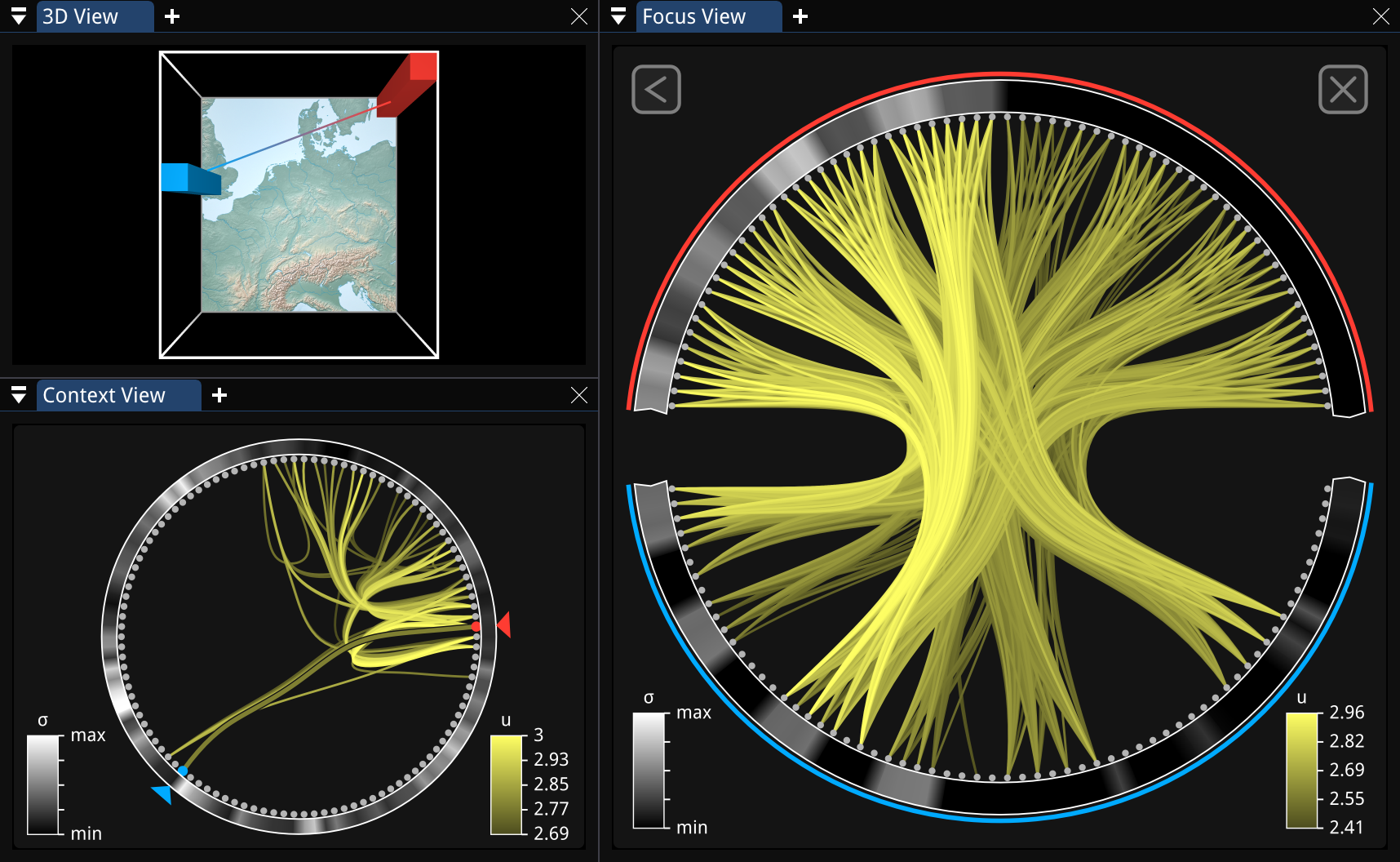Click the 'min' label in Focus View legend
Image resolution: width=1400 pixels, height=862 pixels.
(692, 828)
